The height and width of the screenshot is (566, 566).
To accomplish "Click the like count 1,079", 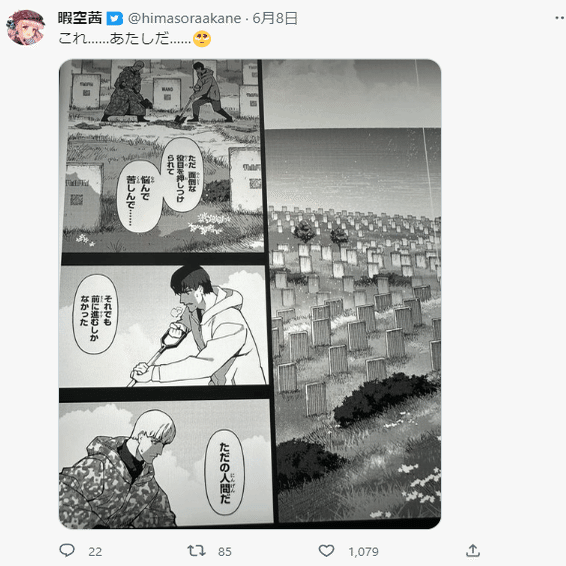I will pos(363,552).
